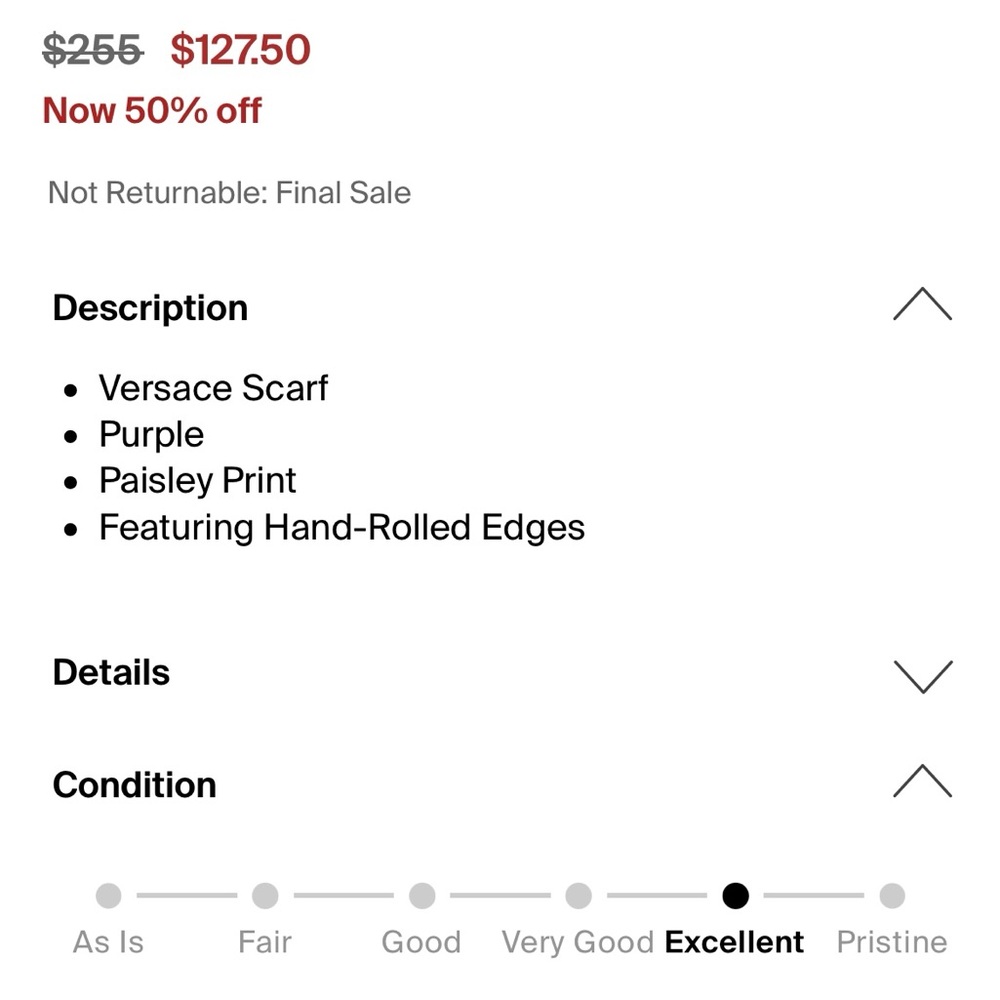Expand the Details section chevron

(923, 677)
